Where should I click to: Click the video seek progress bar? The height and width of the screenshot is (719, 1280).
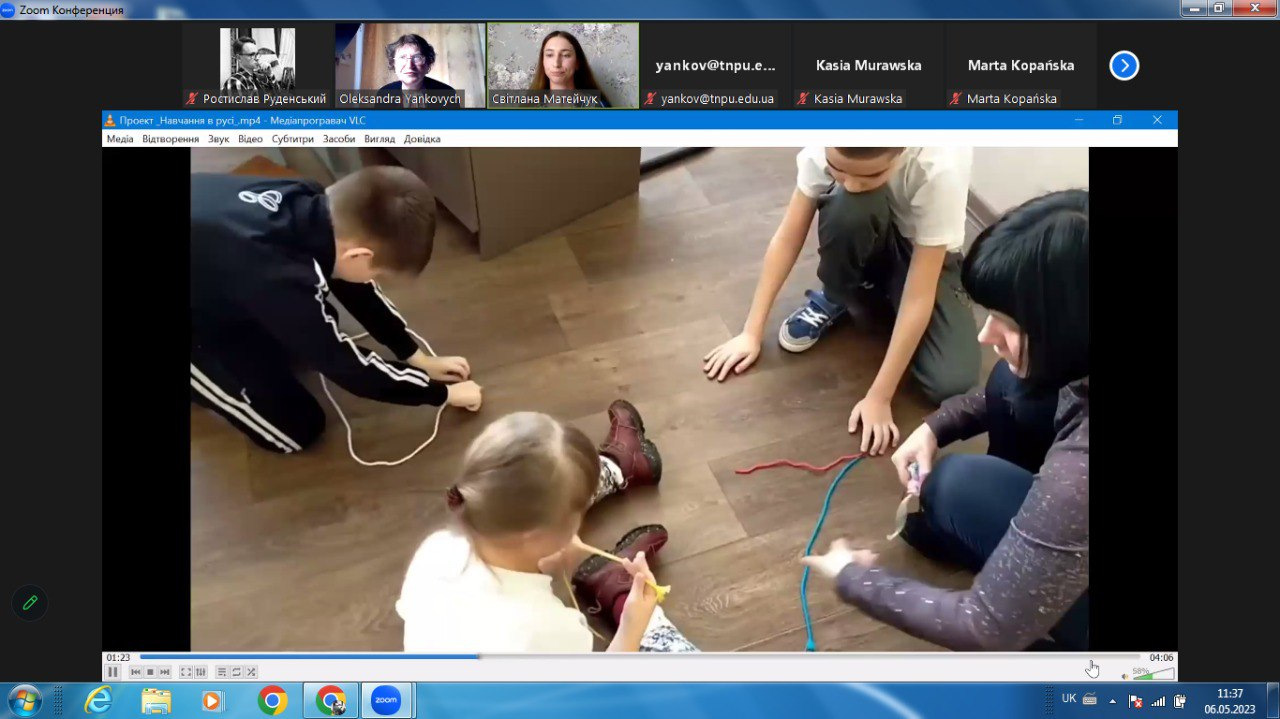click(640, 657)
